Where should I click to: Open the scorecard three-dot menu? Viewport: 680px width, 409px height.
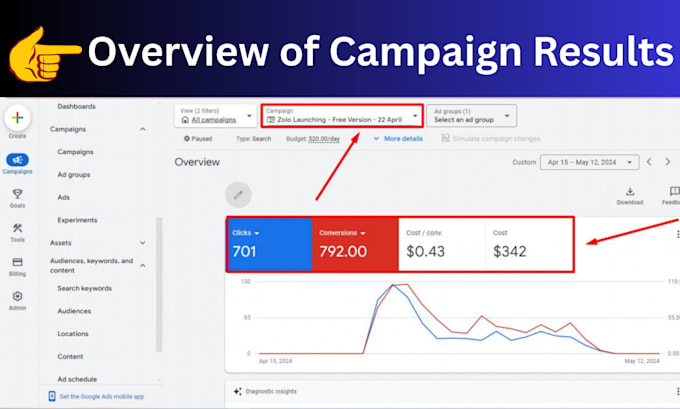[x=677, y=234]
